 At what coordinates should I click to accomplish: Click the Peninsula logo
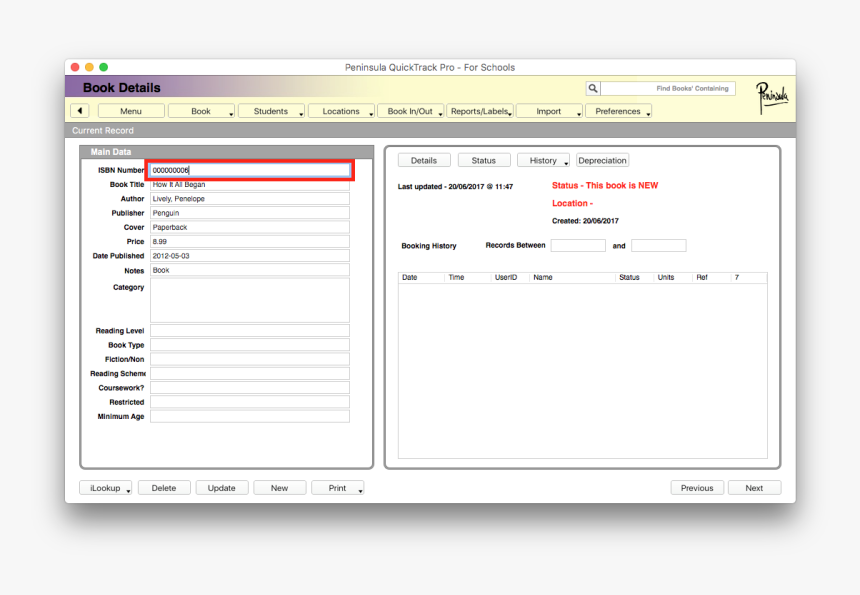[772, 97]
